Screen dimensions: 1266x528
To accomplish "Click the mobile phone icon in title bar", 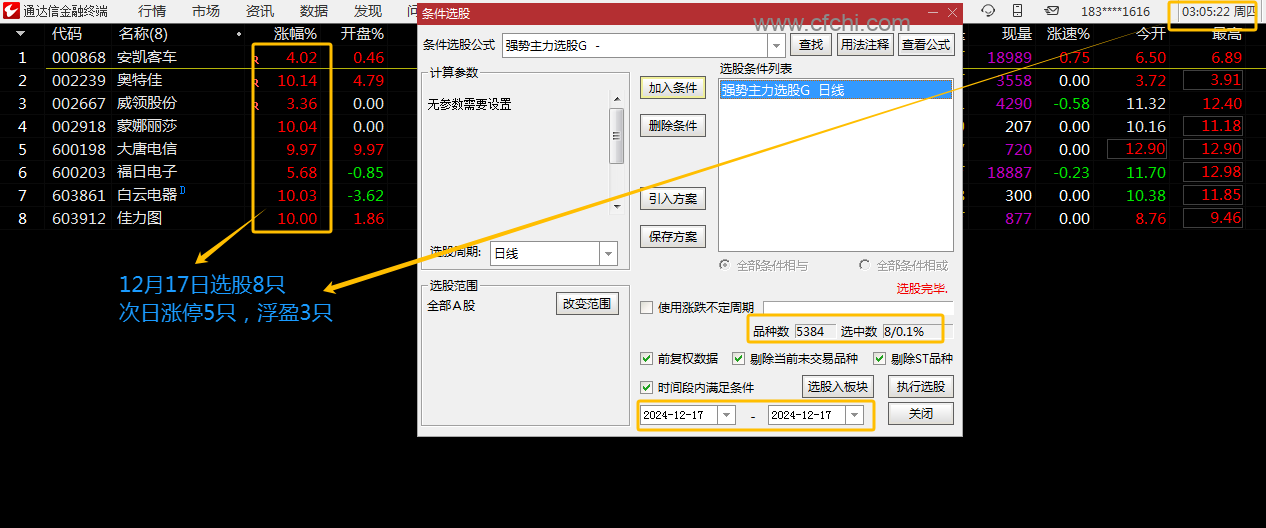I will [1018, 11].
